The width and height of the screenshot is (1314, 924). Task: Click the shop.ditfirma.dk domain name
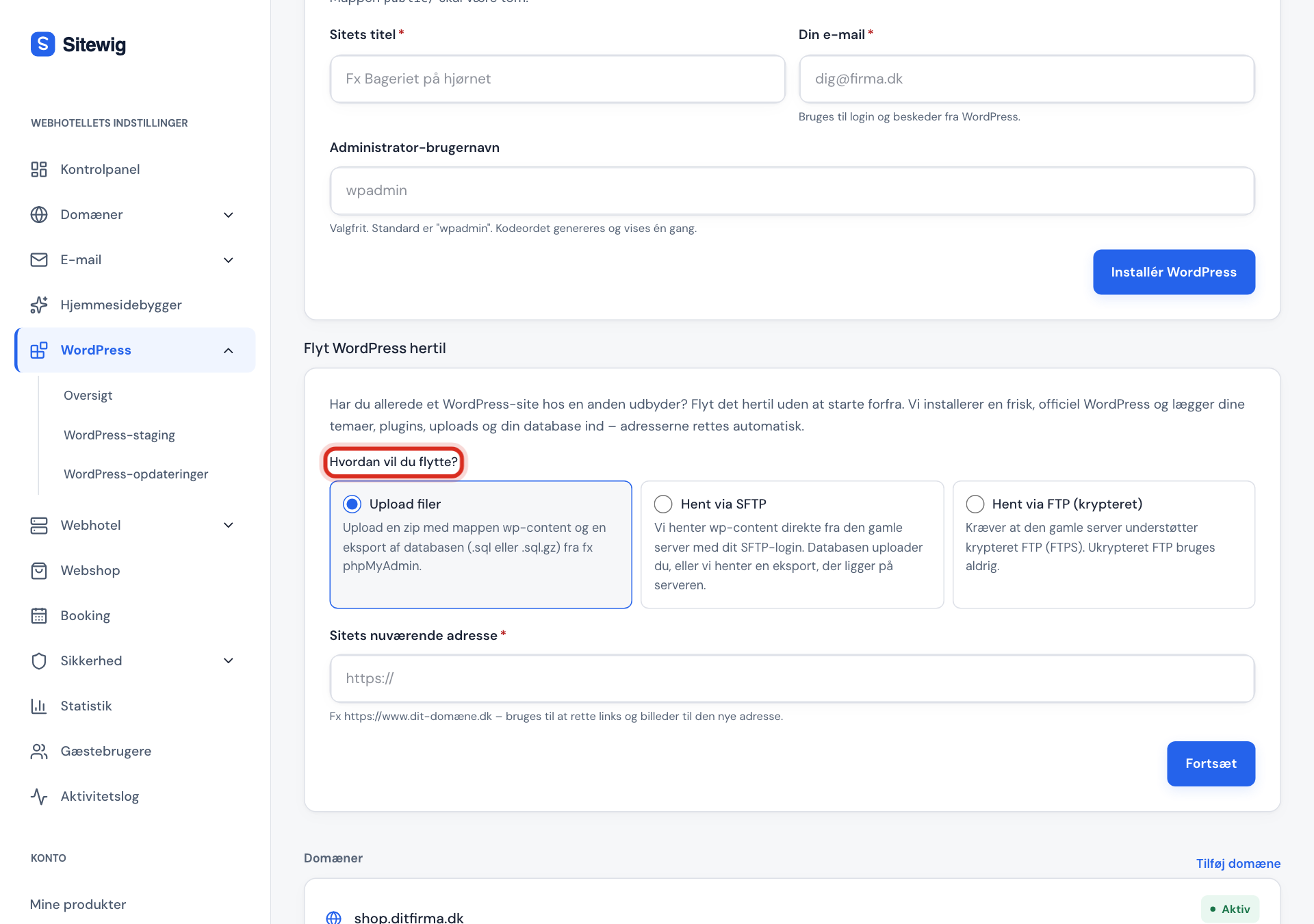pos(409,918)
